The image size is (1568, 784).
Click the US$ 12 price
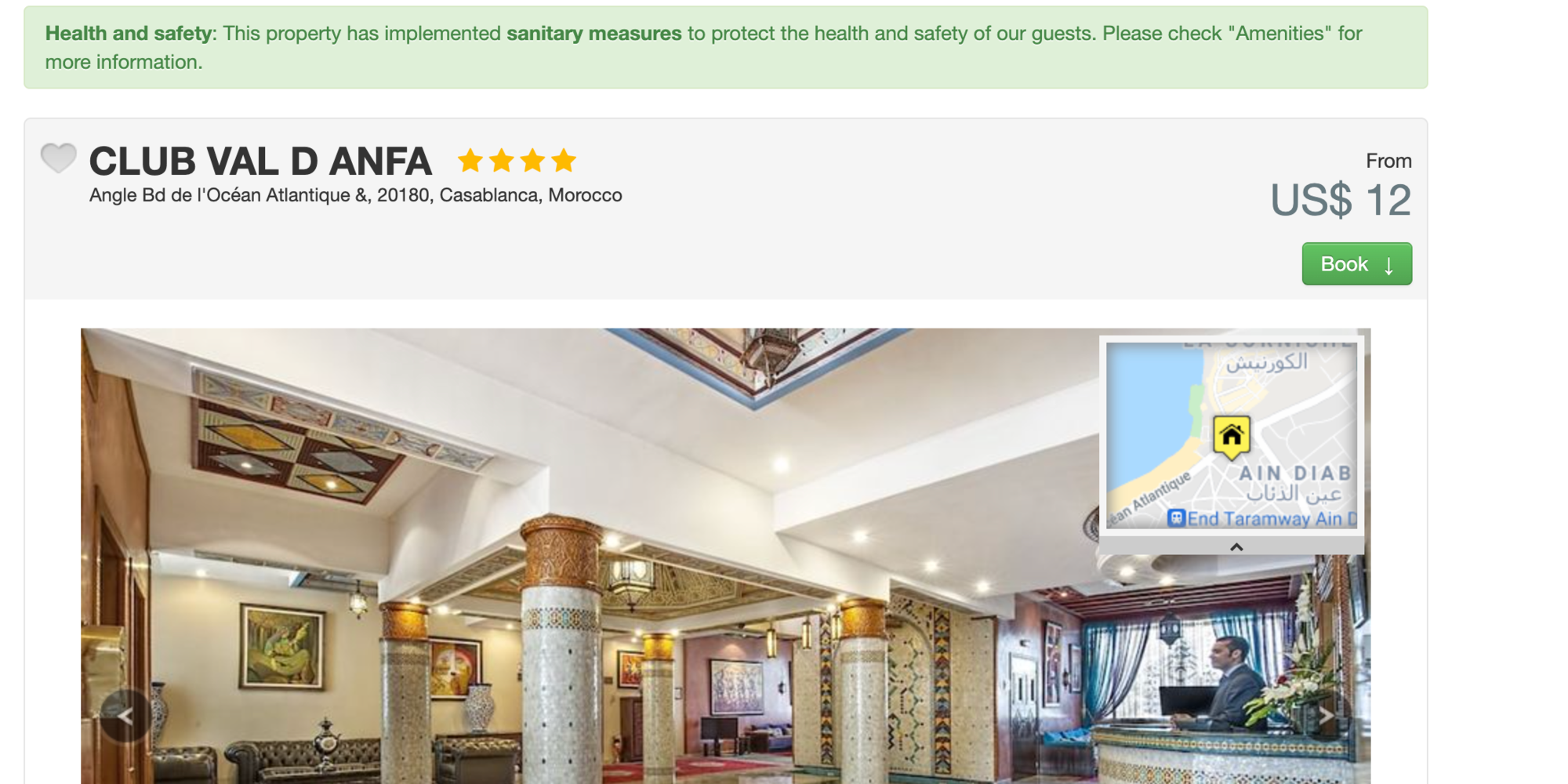[x=1341, y=201]
